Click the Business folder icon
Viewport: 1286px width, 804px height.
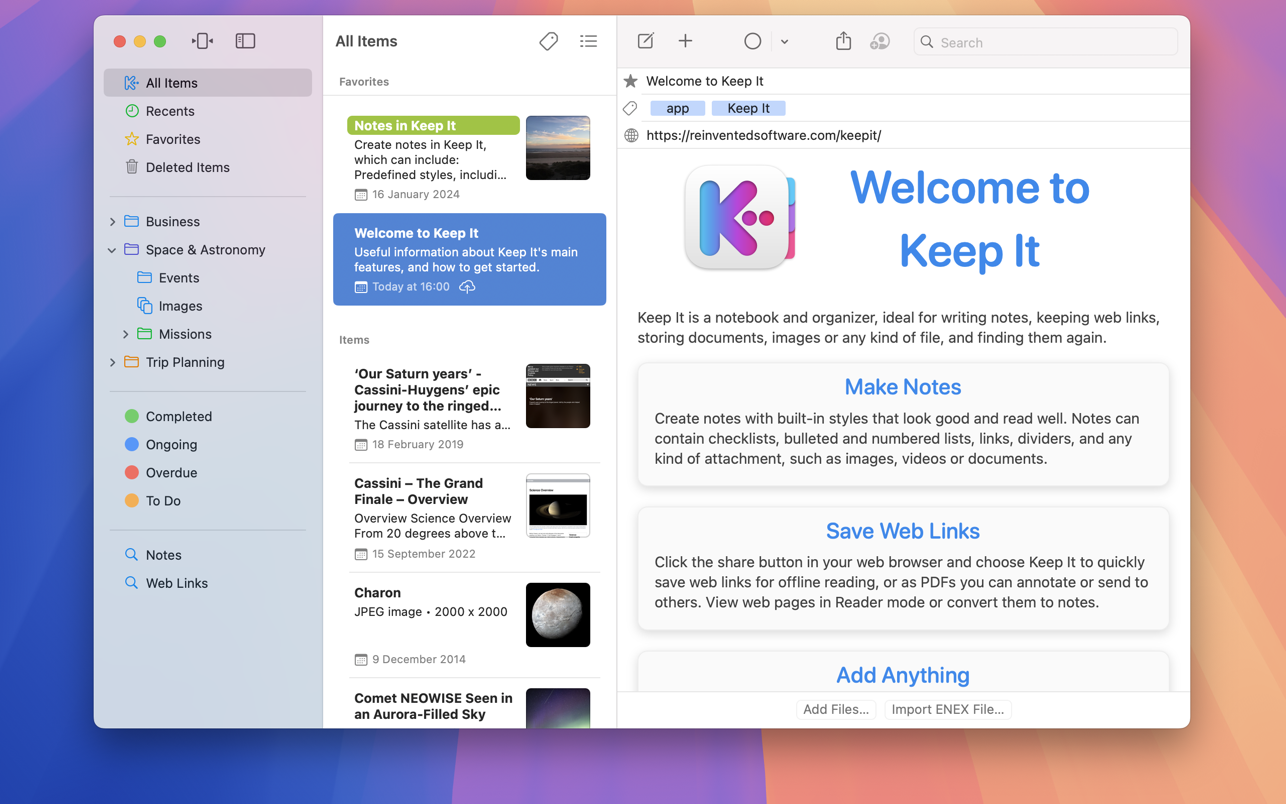coord(131,221)
